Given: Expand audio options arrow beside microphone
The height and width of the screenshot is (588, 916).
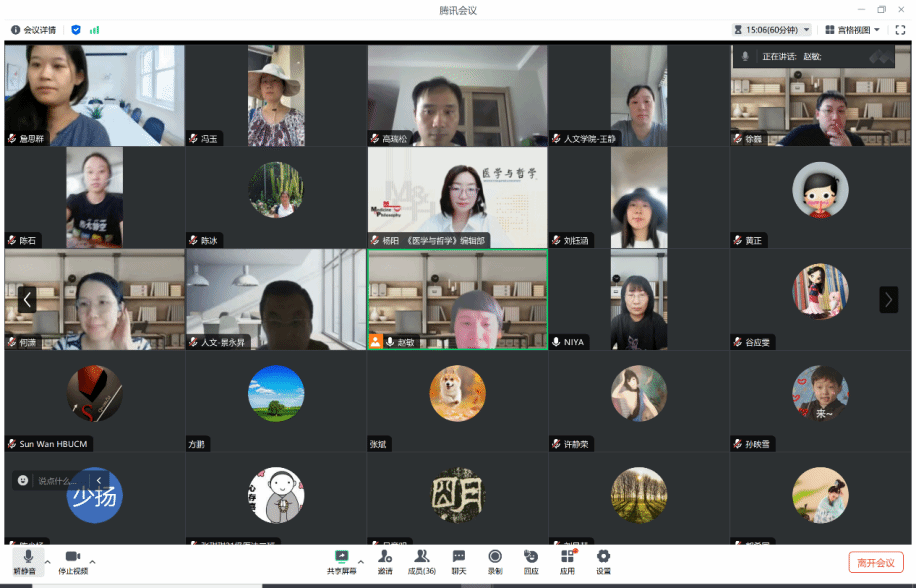Looking at the screenshot, I should click(48, 560).
